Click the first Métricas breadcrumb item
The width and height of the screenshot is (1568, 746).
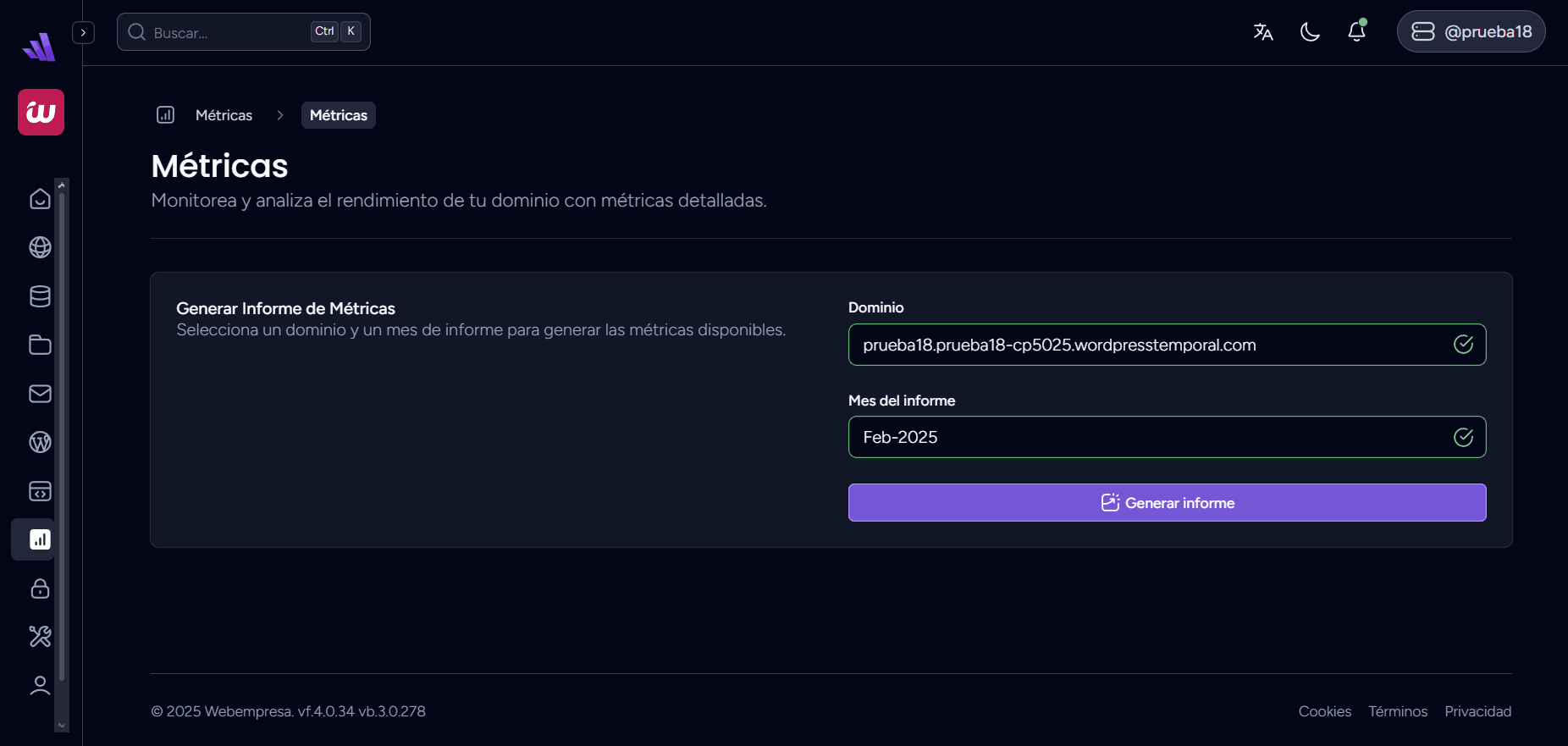(x=224, y=115)
